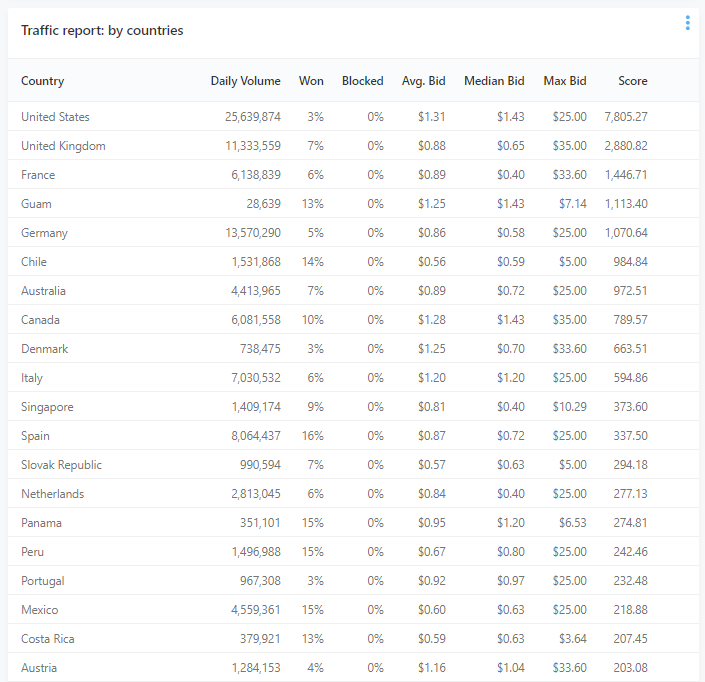Click Canada's score value 789.57
The width and height of the screenshot is (705, 682).
pos(630,320)
